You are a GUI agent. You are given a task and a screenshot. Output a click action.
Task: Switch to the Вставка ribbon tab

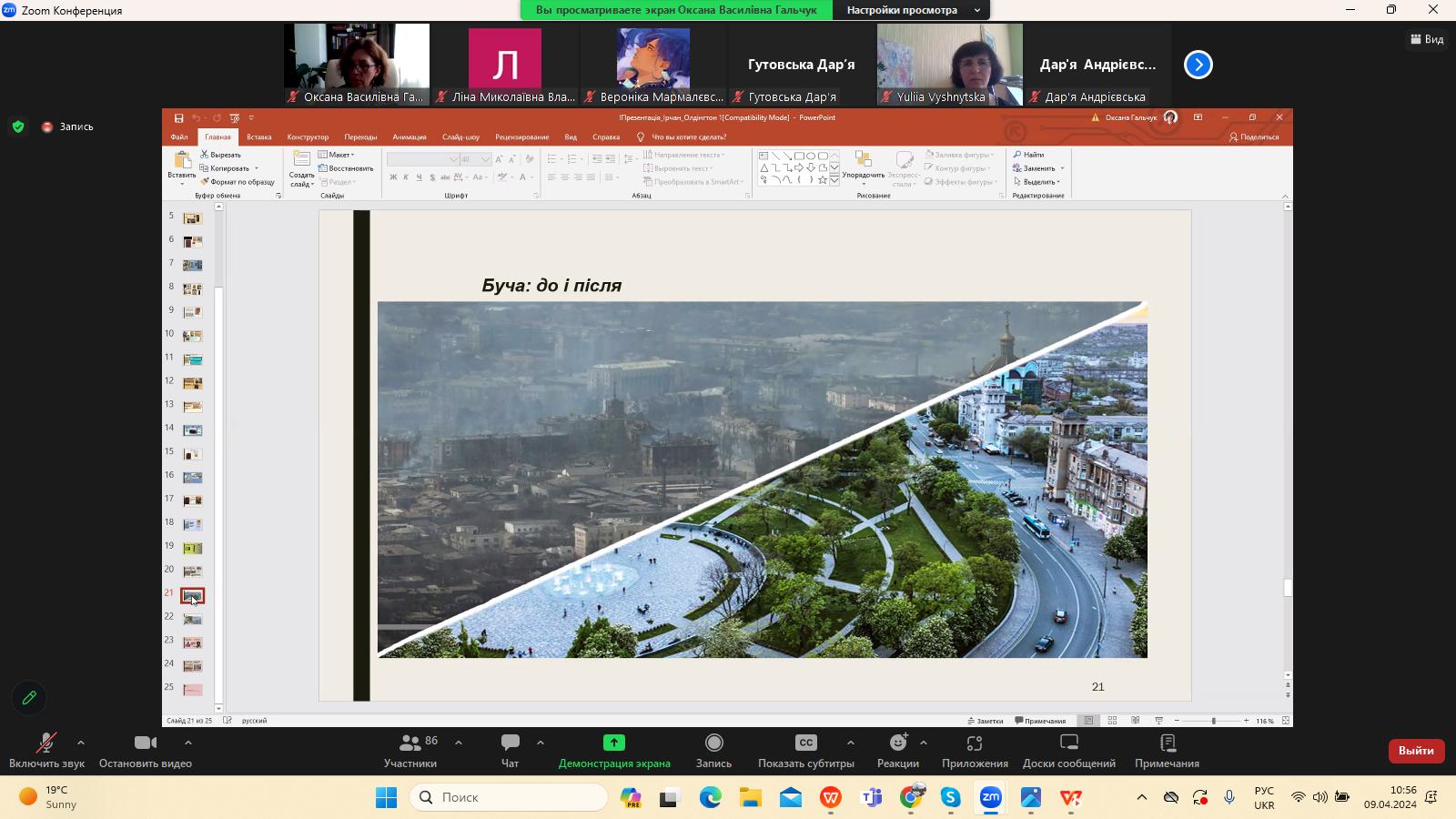pos(259,137)
